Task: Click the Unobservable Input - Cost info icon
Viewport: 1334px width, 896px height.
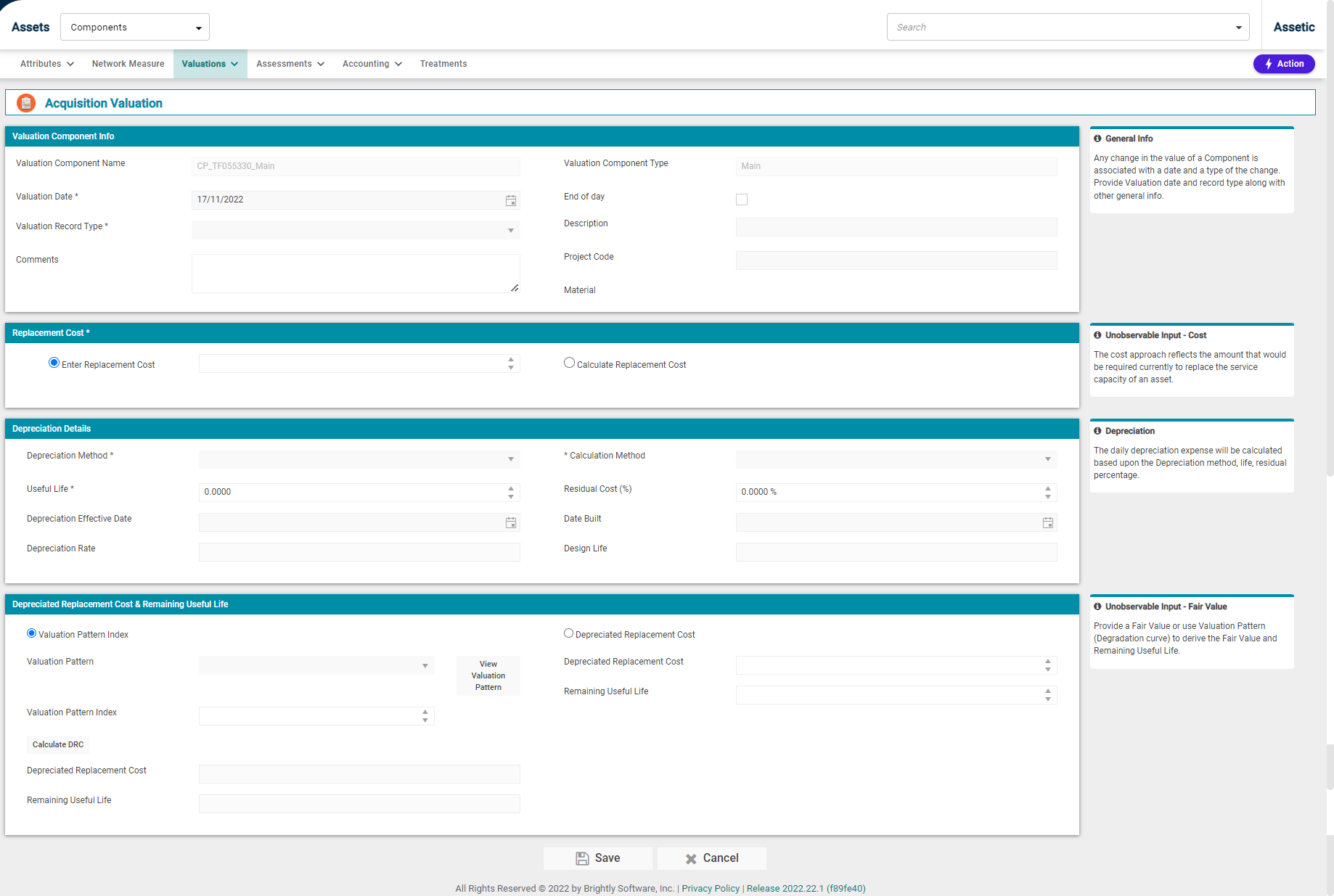Action: click(1097, 335)
